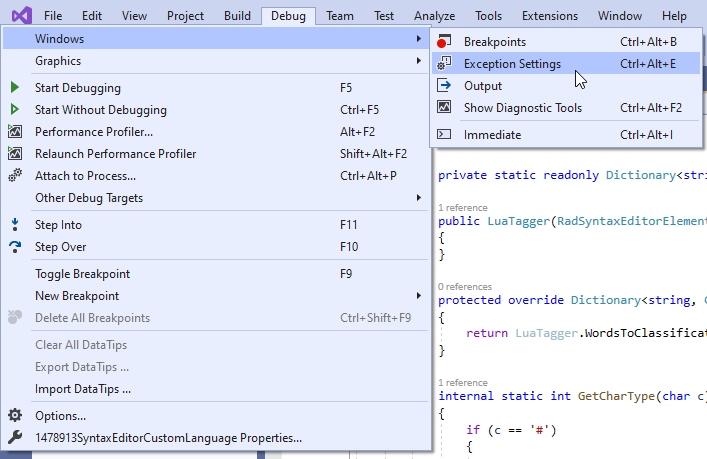Click the Attach to Process gear icon
Viewport: 707px width, 459px height.
tap(15, 176)
